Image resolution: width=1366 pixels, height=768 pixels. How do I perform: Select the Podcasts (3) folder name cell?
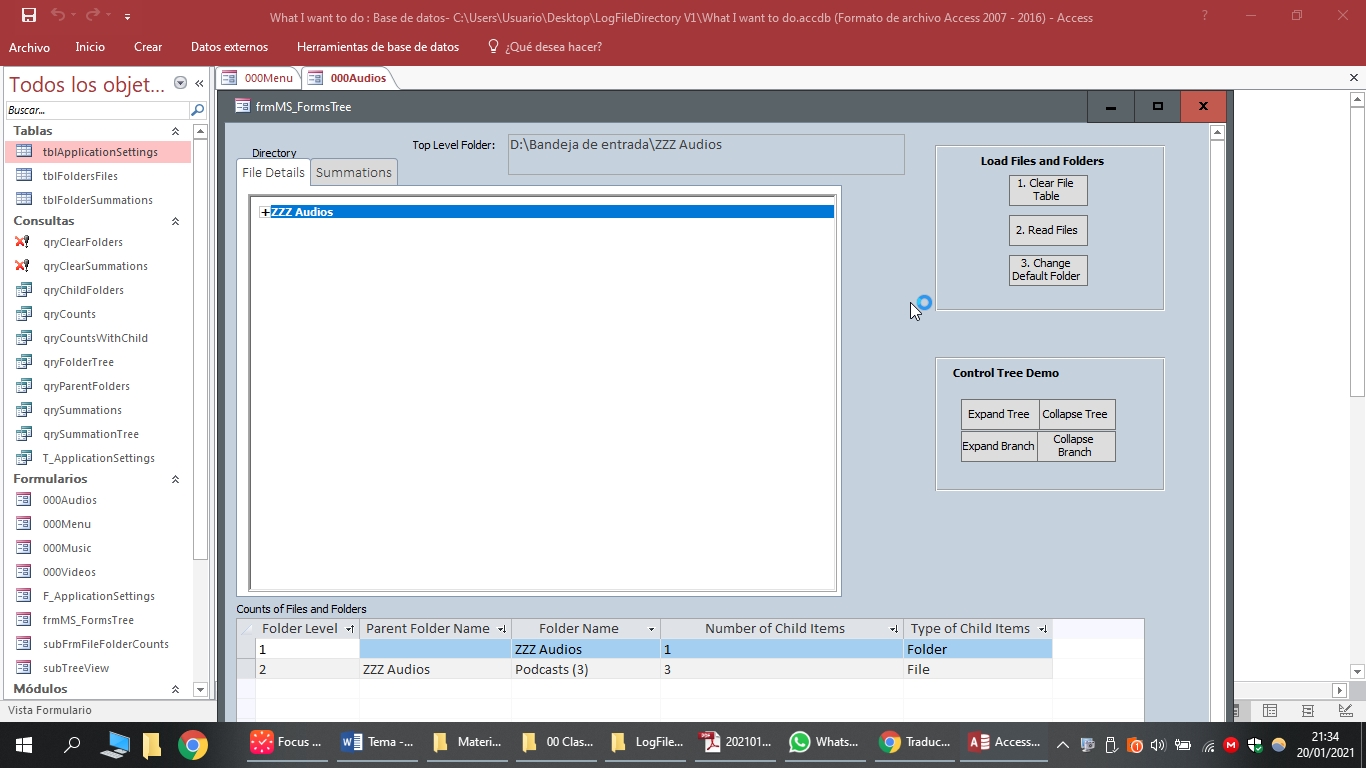click(585, 669)
